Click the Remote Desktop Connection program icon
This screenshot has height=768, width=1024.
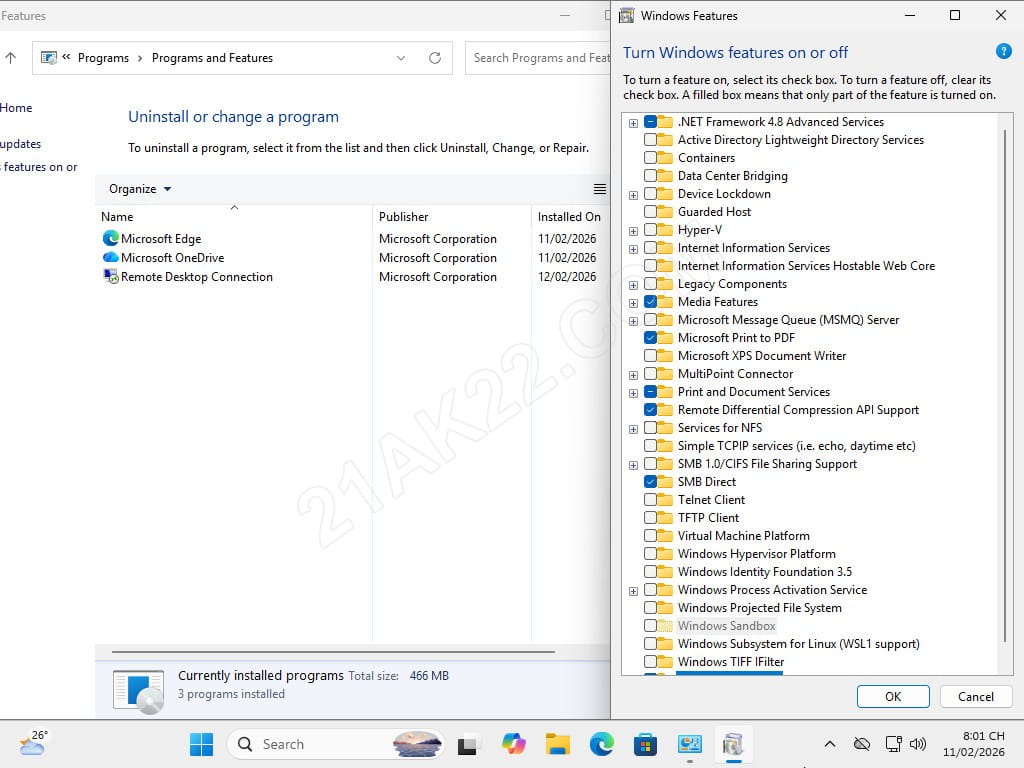pos(110,276)
